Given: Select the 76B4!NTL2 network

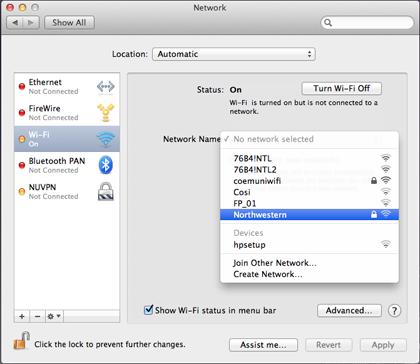Looking at the screenshot, I should click(309, 169).
